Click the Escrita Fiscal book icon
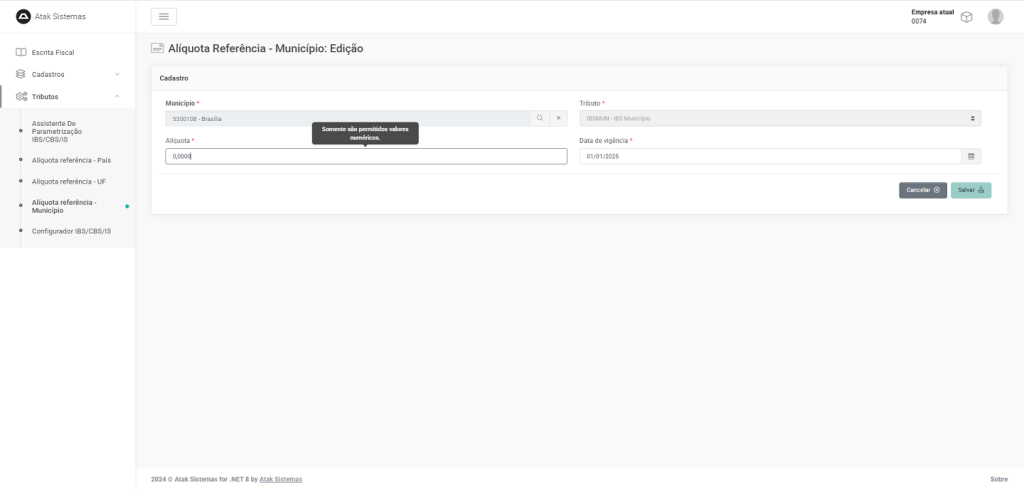 21,52
